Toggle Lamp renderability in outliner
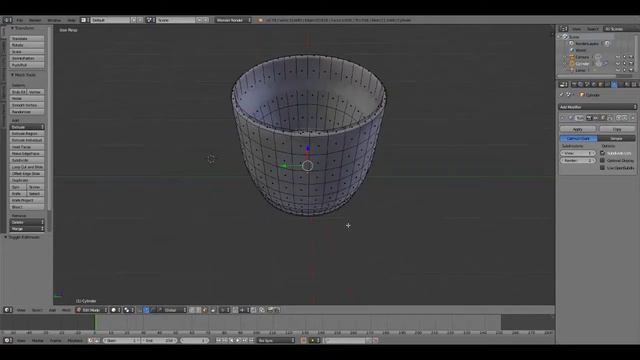This screenshot has height=360, width=640. [631, 70]
